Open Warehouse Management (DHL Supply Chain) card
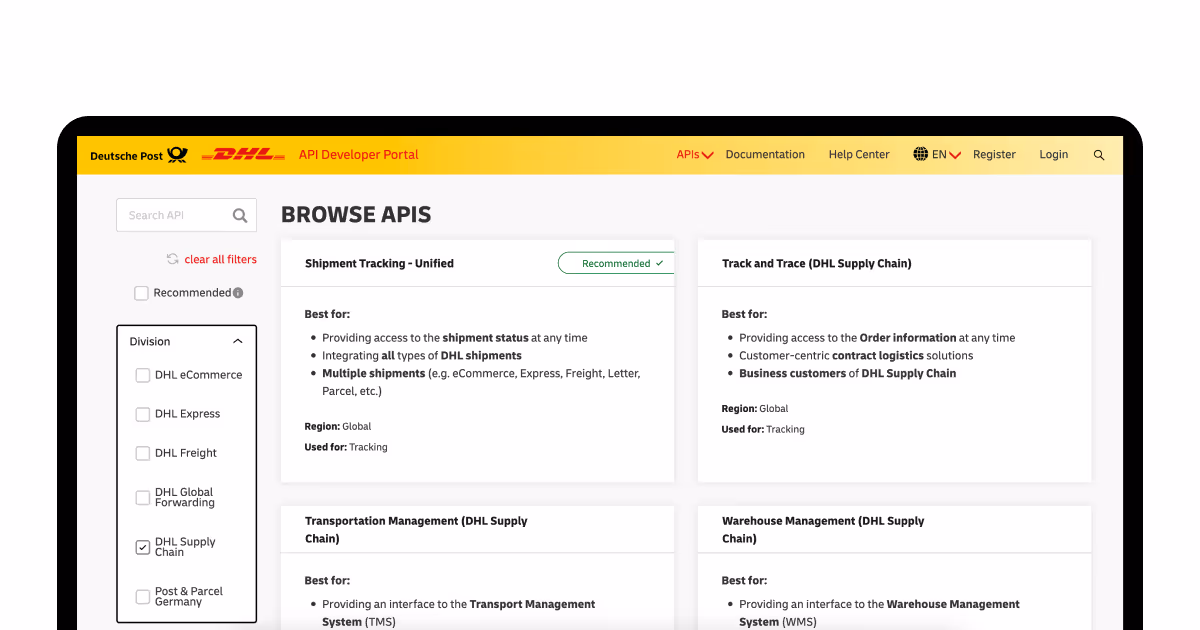This screenshot has height=630, width=1200. [x=823, y=530]
